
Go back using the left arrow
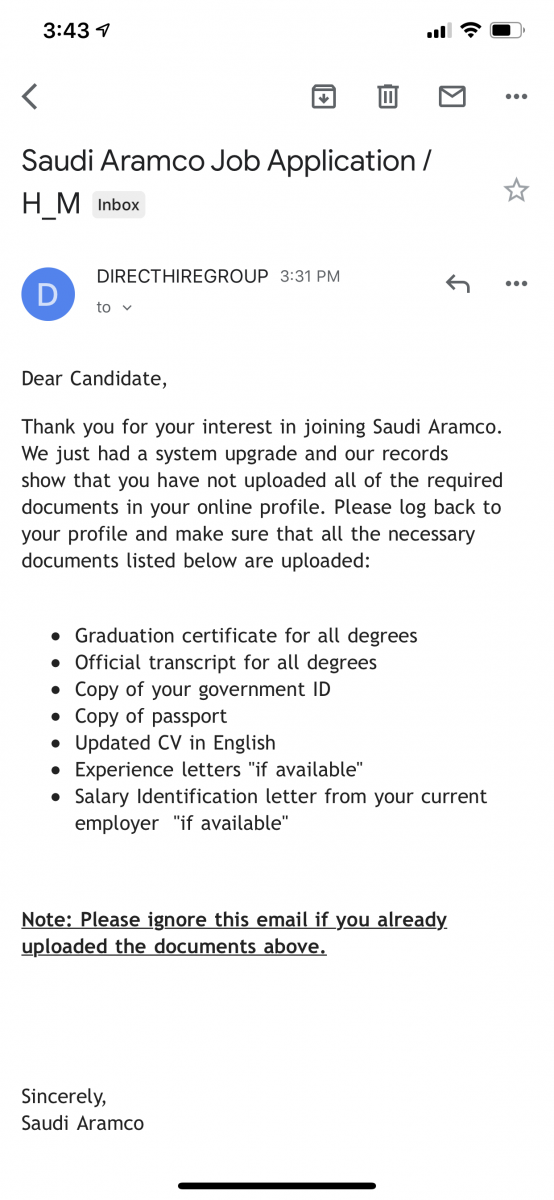click(x=30, y=96)
